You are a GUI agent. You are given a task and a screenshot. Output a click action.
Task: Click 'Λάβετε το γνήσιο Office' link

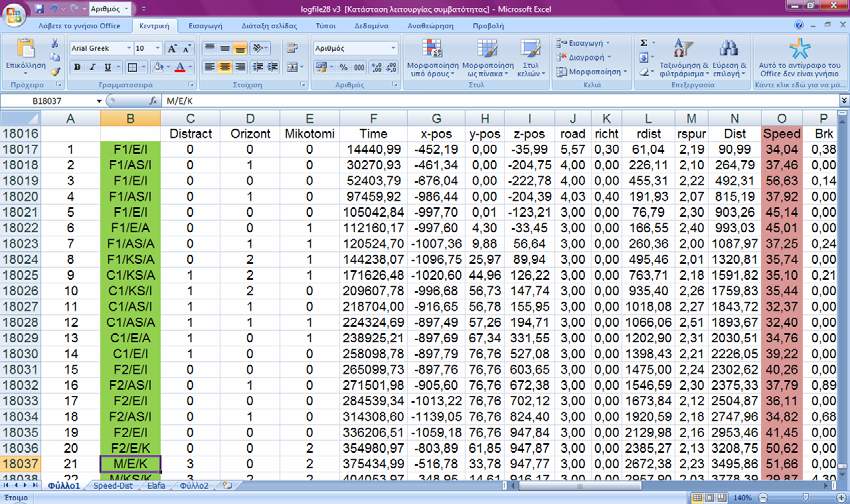tap(80, 25)
